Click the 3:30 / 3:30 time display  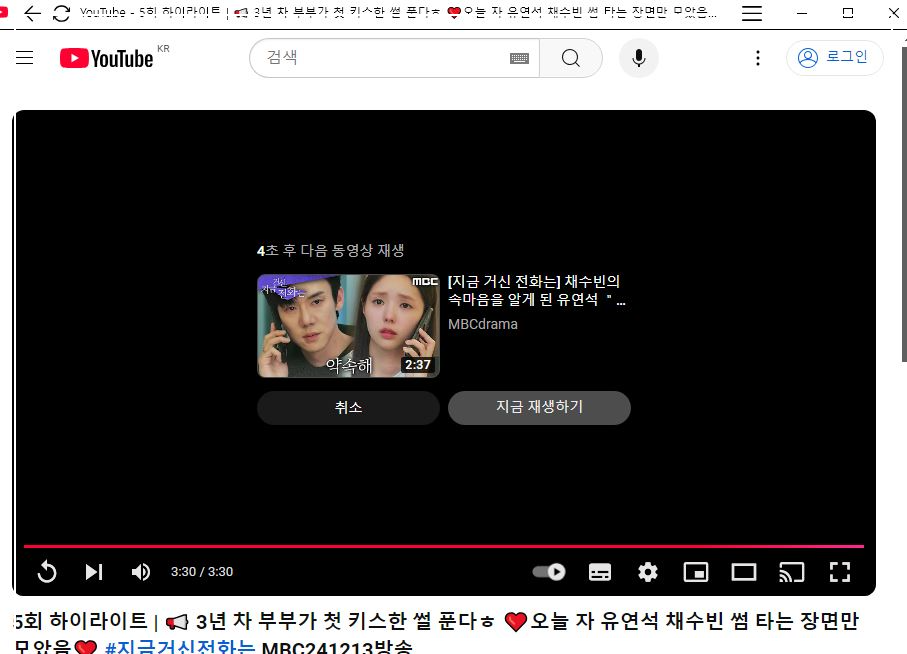pos(202,572)
